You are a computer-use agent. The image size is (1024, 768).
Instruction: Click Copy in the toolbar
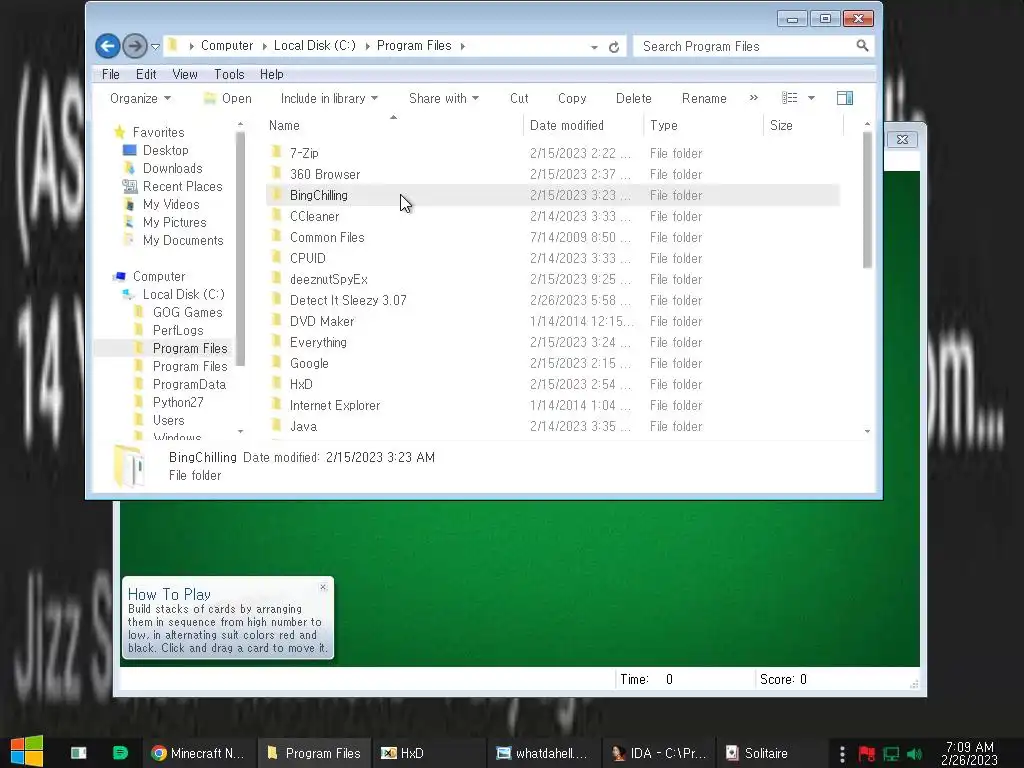click(x=572, y=99)
